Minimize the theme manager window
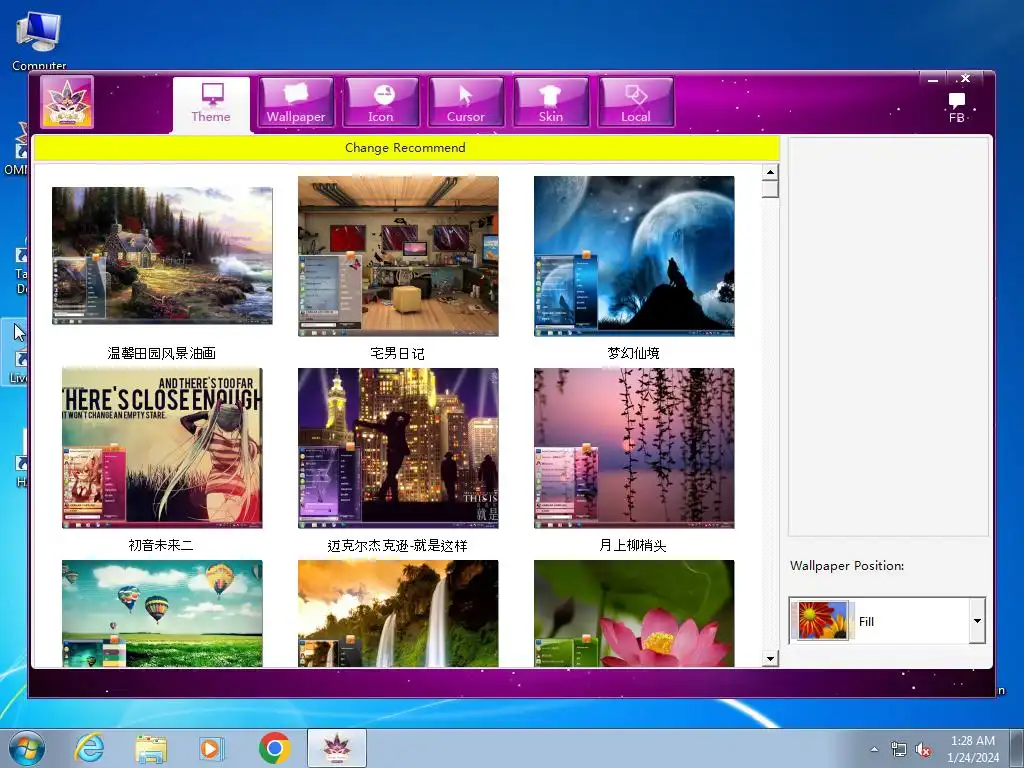 pyautogui.click(x=933, y=80)
